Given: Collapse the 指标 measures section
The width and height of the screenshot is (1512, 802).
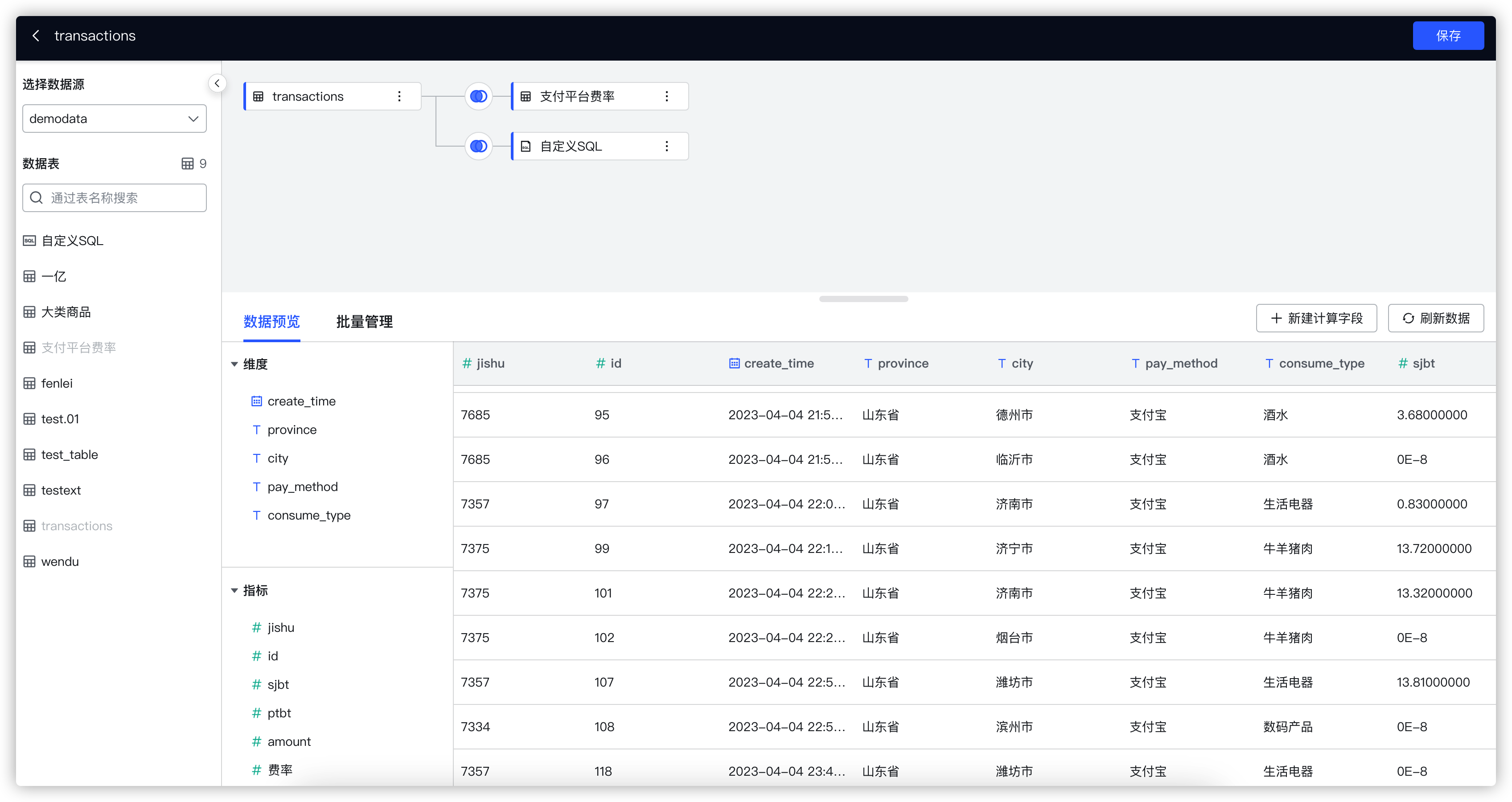Looking at the screenshot, I should pos(234,591).
